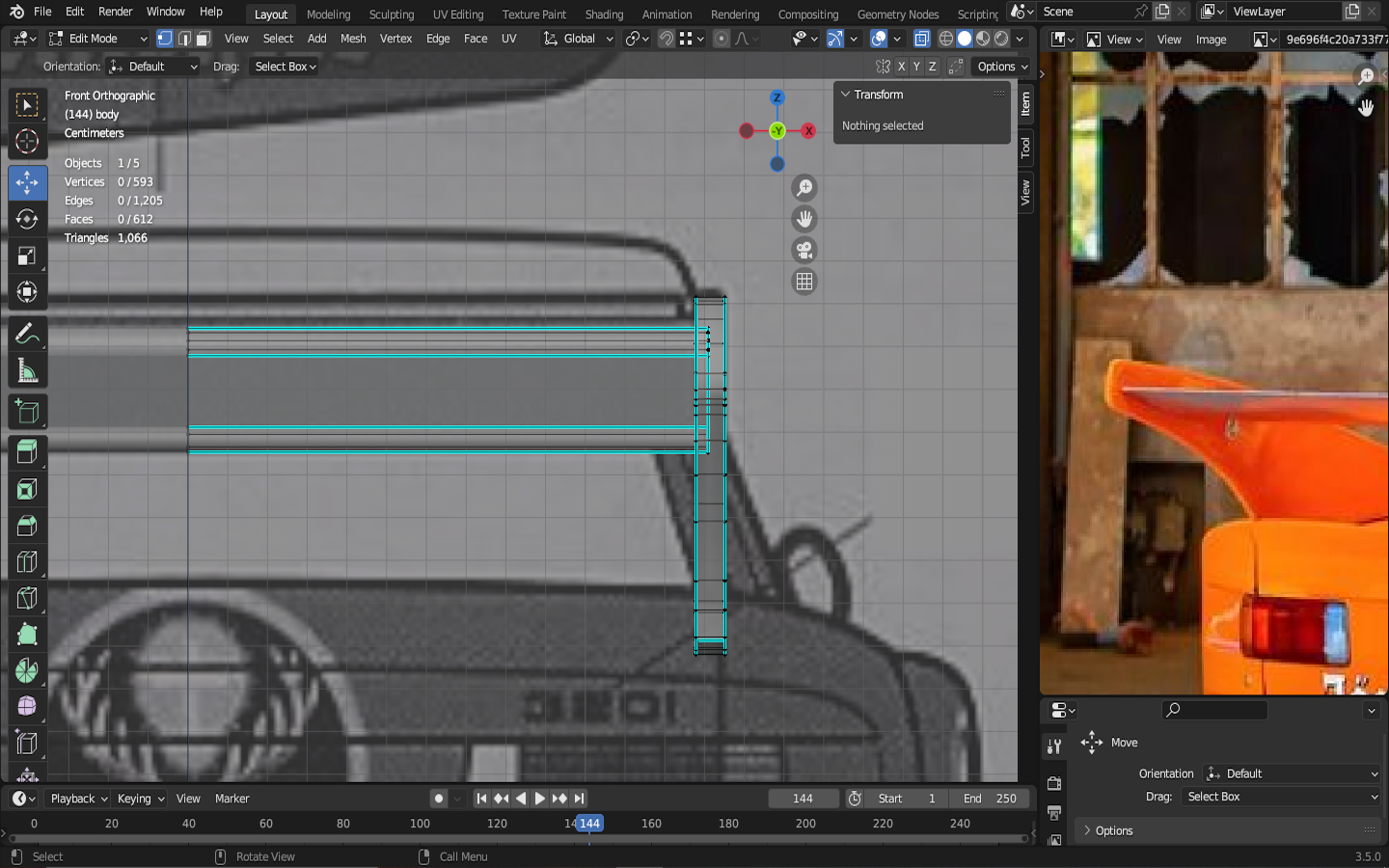Play the animation forward
Viewport: 1389px width, 868px height.
click(540, 799)
